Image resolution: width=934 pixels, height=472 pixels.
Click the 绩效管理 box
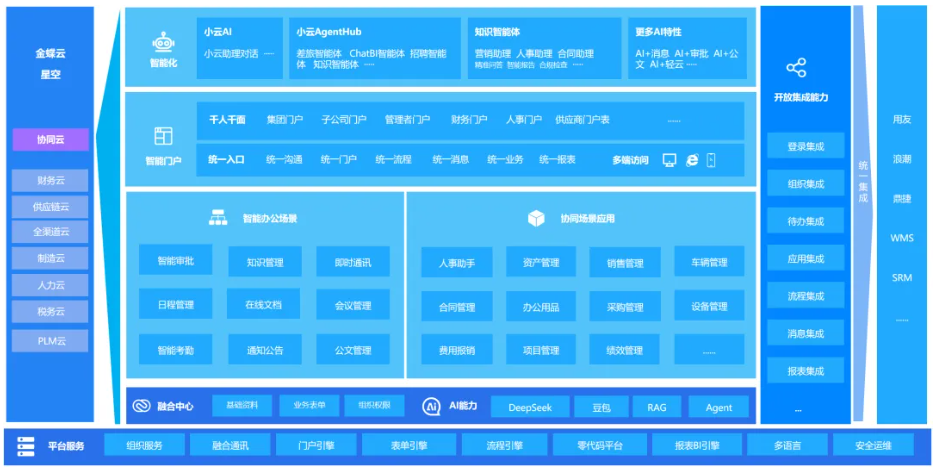625,350
